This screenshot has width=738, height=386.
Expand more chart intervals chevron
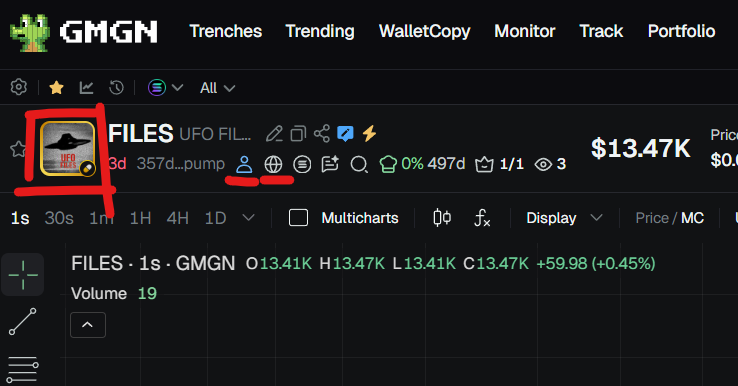249,218
